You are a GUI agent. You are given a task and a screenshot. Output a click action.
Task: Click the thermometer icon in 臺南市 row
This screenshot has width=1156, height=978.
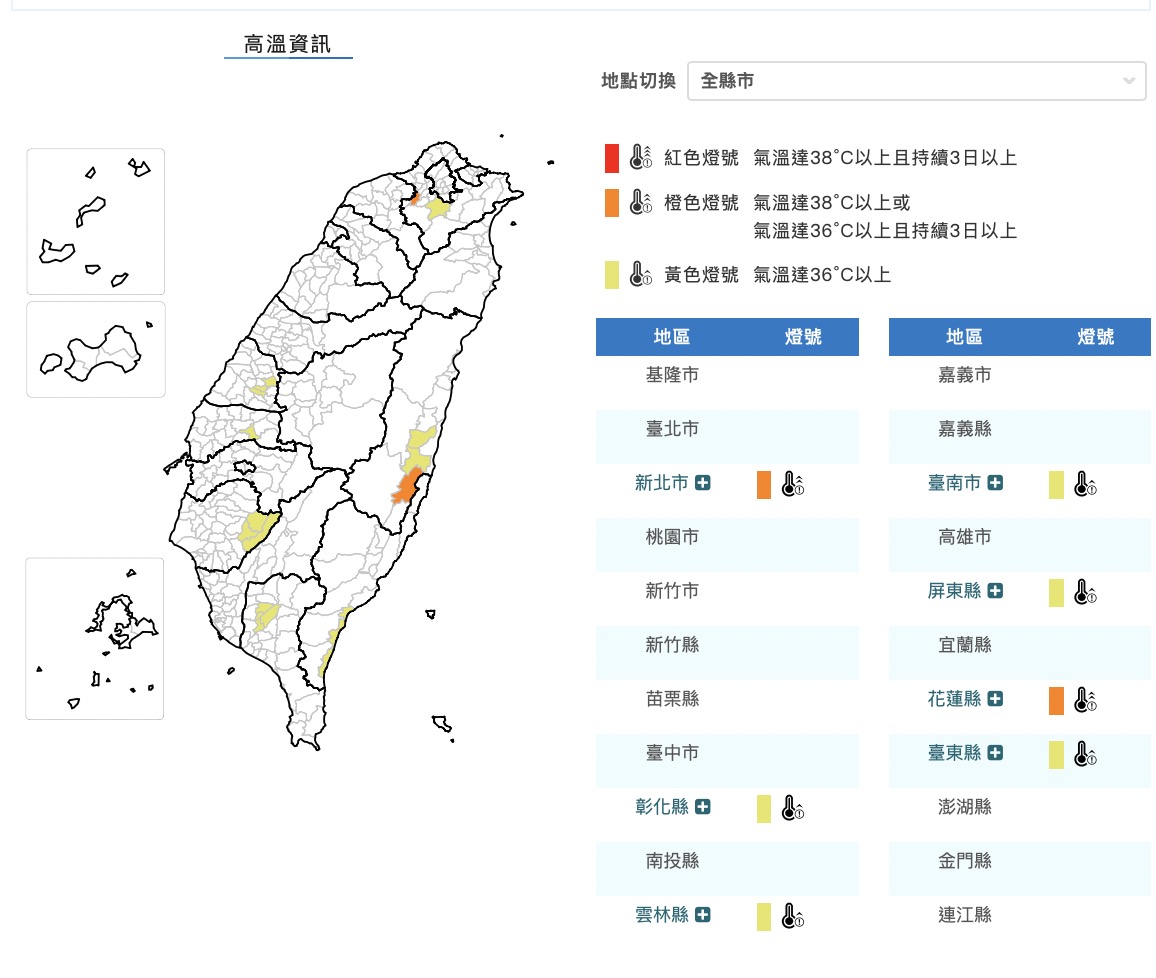pyautogui.click(x=1085, y=484)
